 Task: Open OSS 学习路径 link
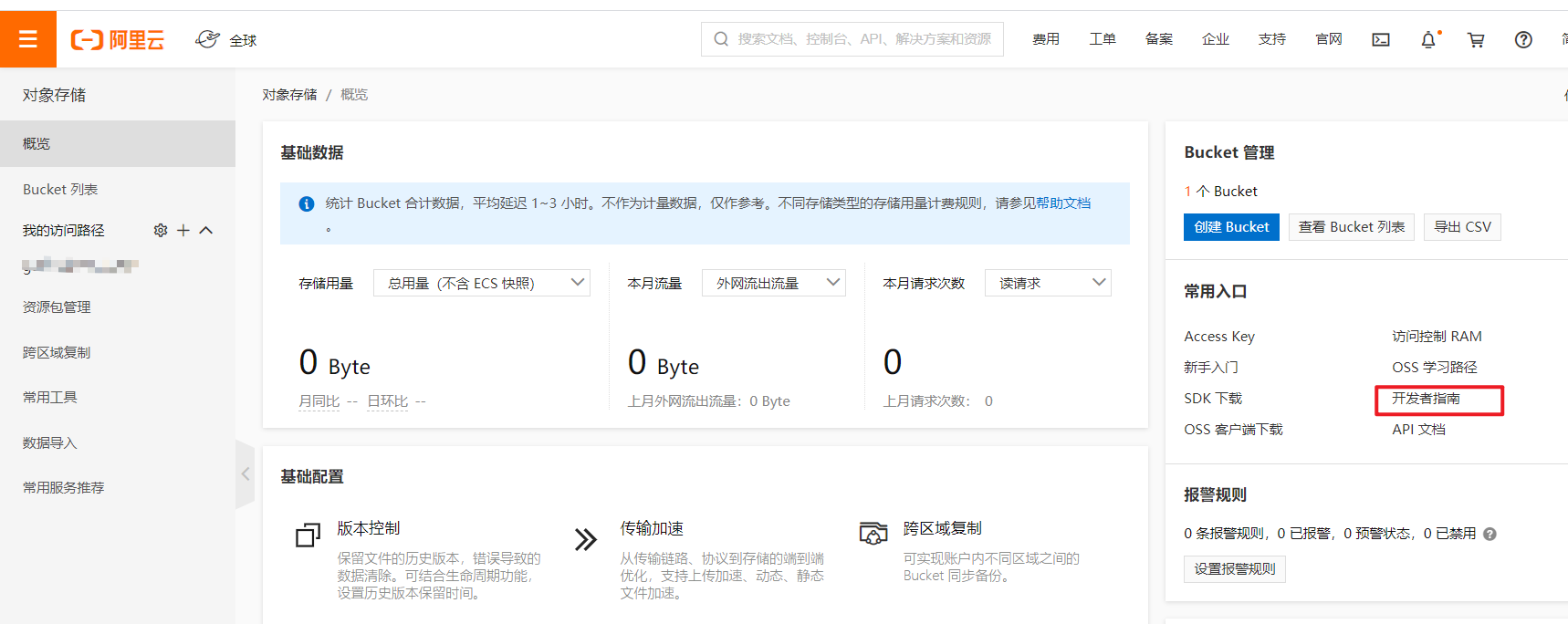[x=1435, y=368]
